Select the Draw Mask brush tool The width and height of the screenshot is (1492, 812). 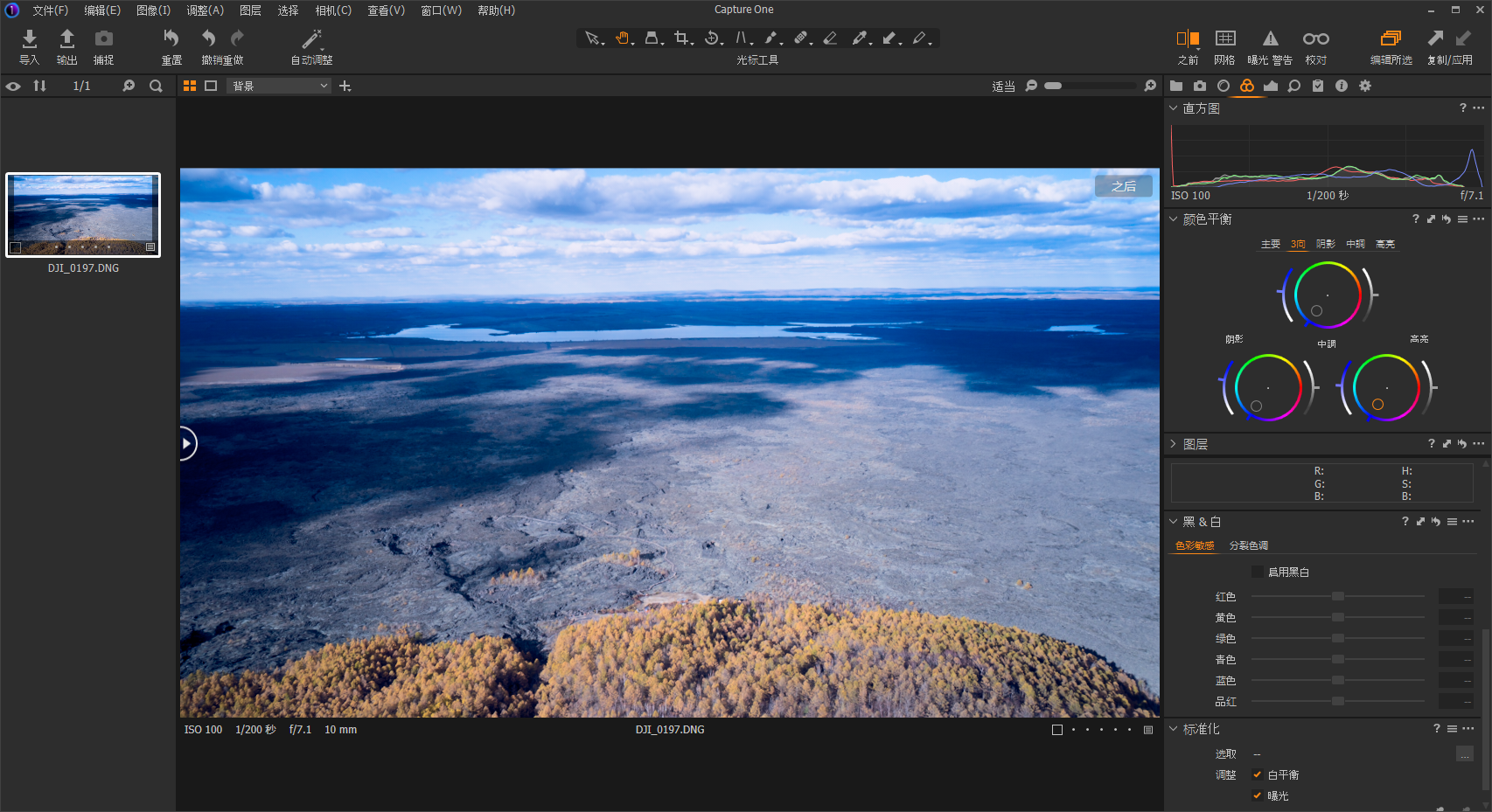(771, 38)
